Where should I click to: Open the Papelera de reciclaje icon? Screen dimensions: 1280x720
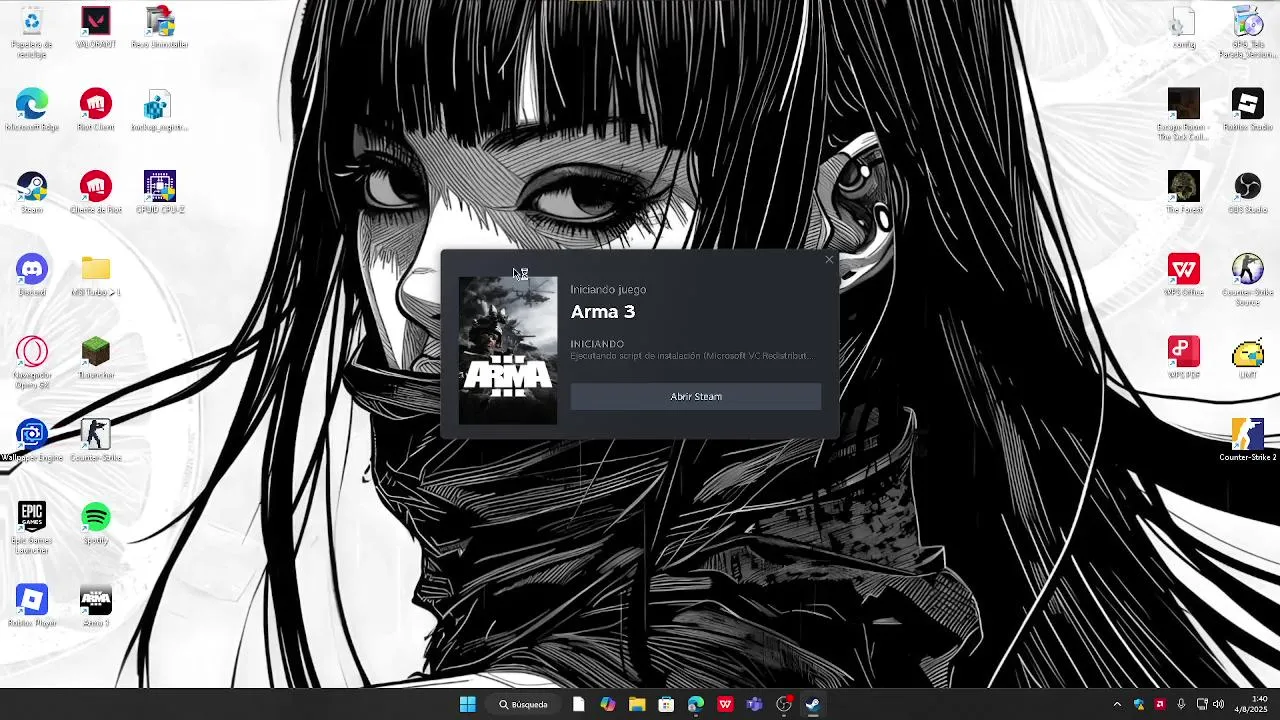coord(32,32)
